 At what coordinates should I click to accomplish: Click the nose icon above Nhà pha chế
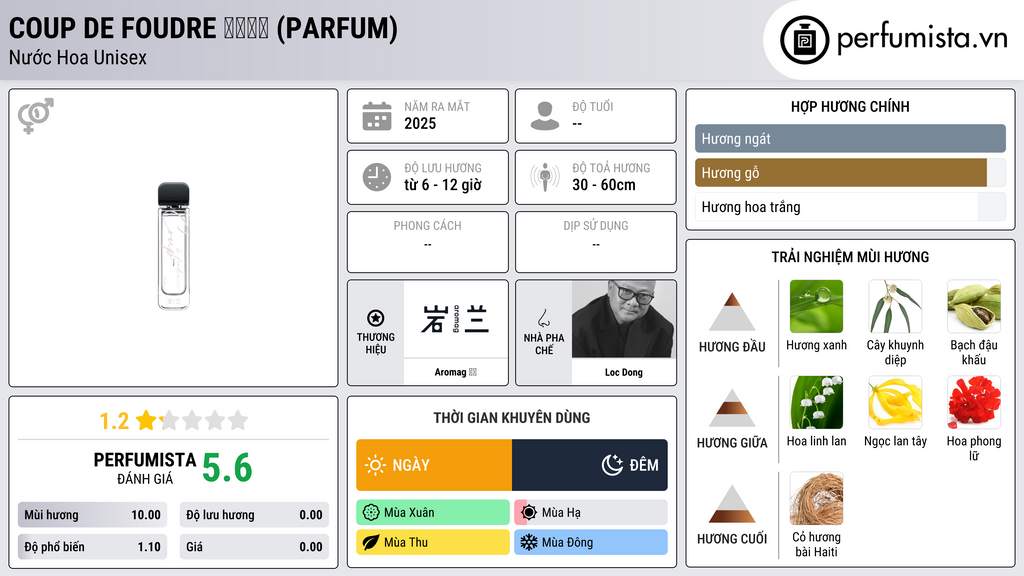[x=543, y=318]
